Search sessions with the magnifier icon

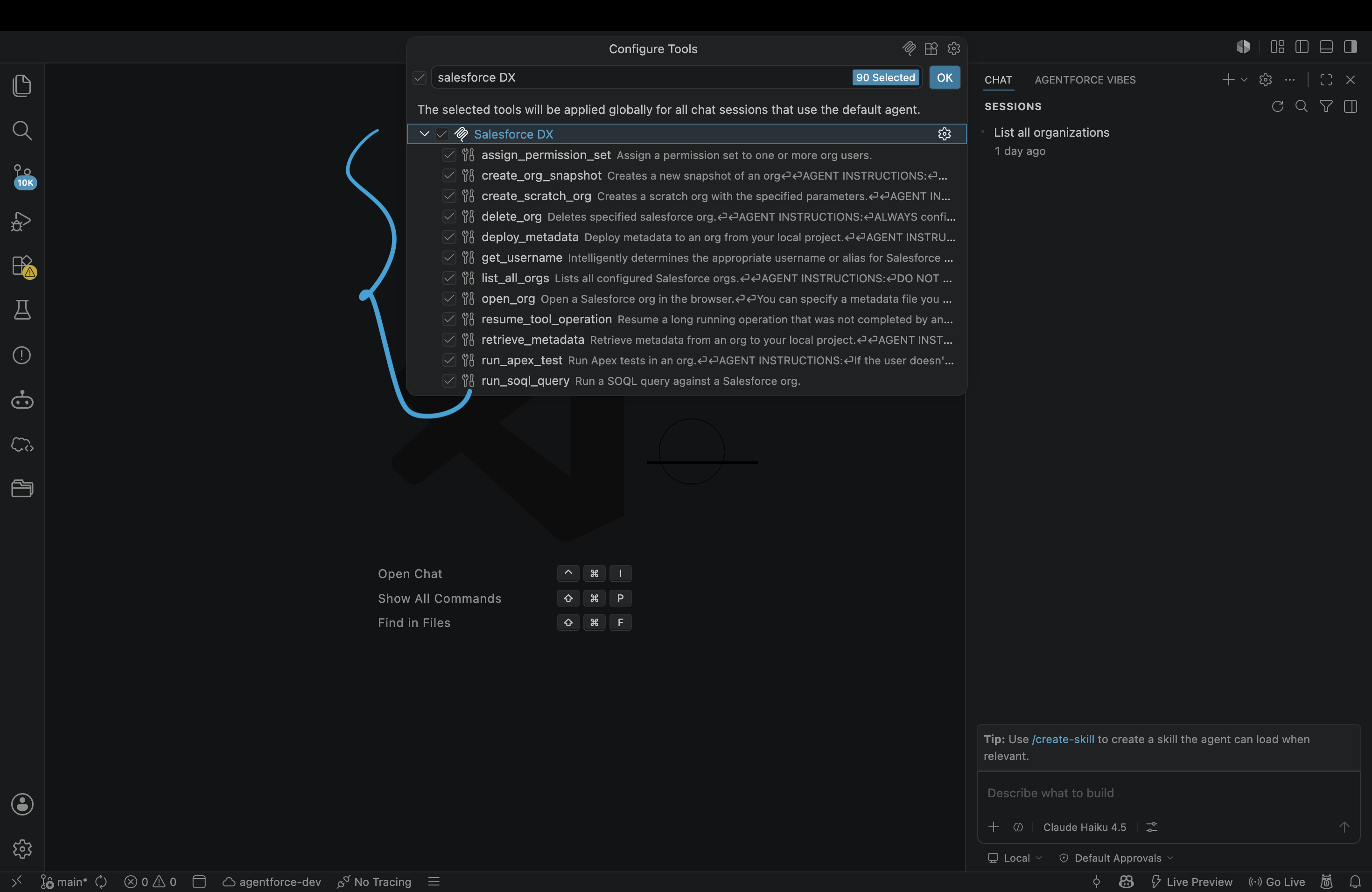(x=1302, y=106)
